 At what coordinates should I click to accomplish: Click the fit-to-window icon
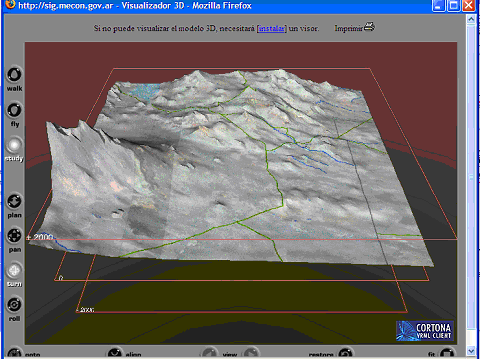[x=447, y=353]
